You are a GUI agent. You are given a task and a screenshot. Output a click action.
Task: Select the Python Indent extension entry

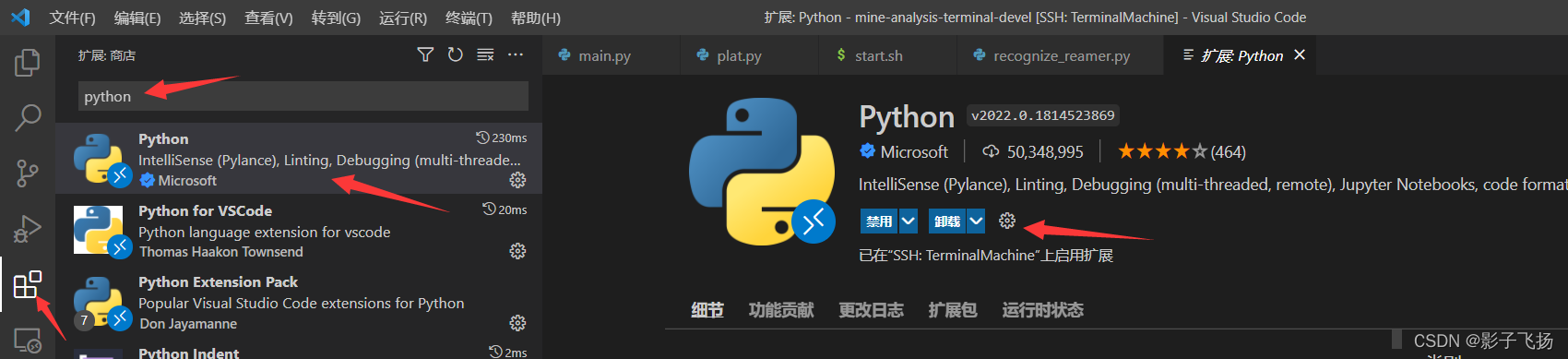(x=299, y=350)
